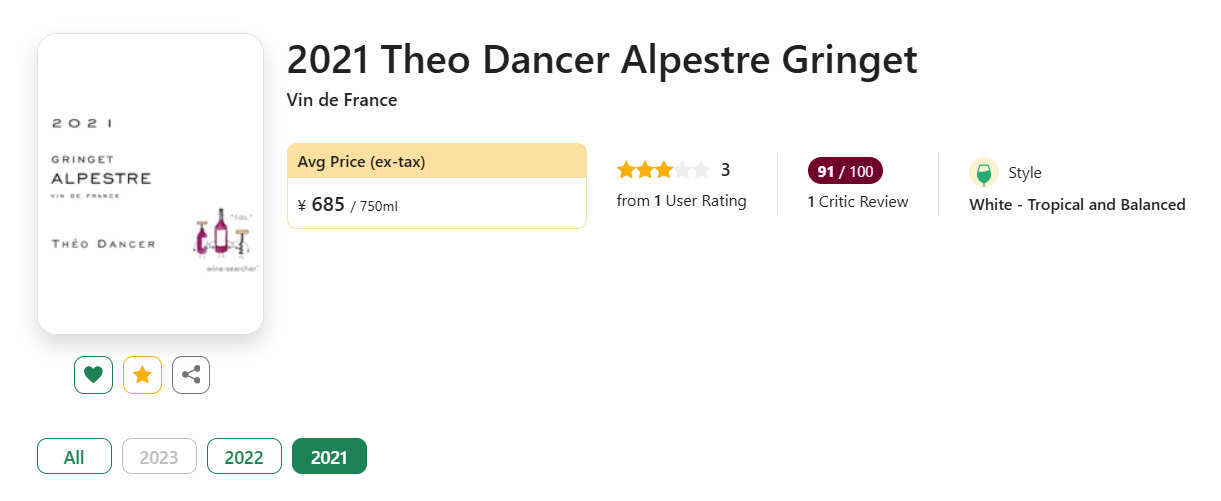Click the ¥ 685 price value
The height and width of the screenshot is (501, 1221).
(x=321, y=205)
